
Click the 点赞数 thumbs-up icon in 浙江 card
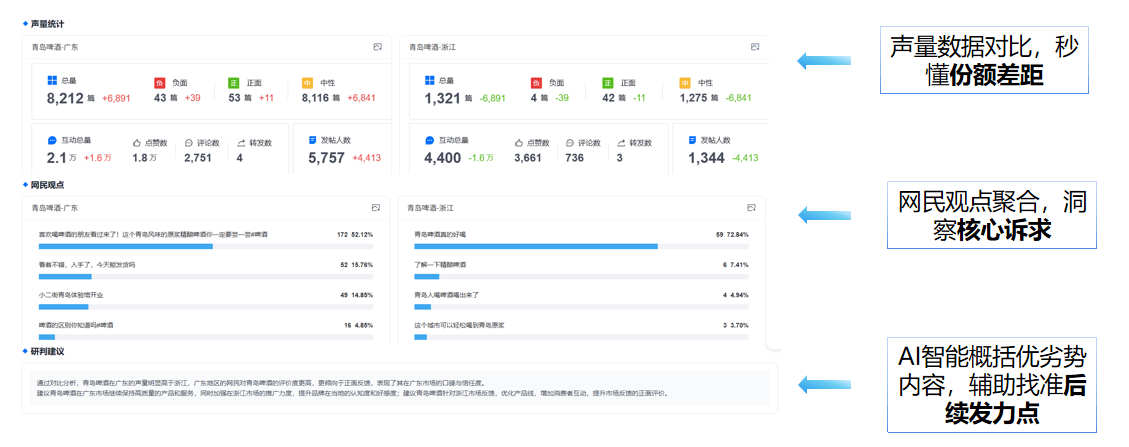click(520, 143)
